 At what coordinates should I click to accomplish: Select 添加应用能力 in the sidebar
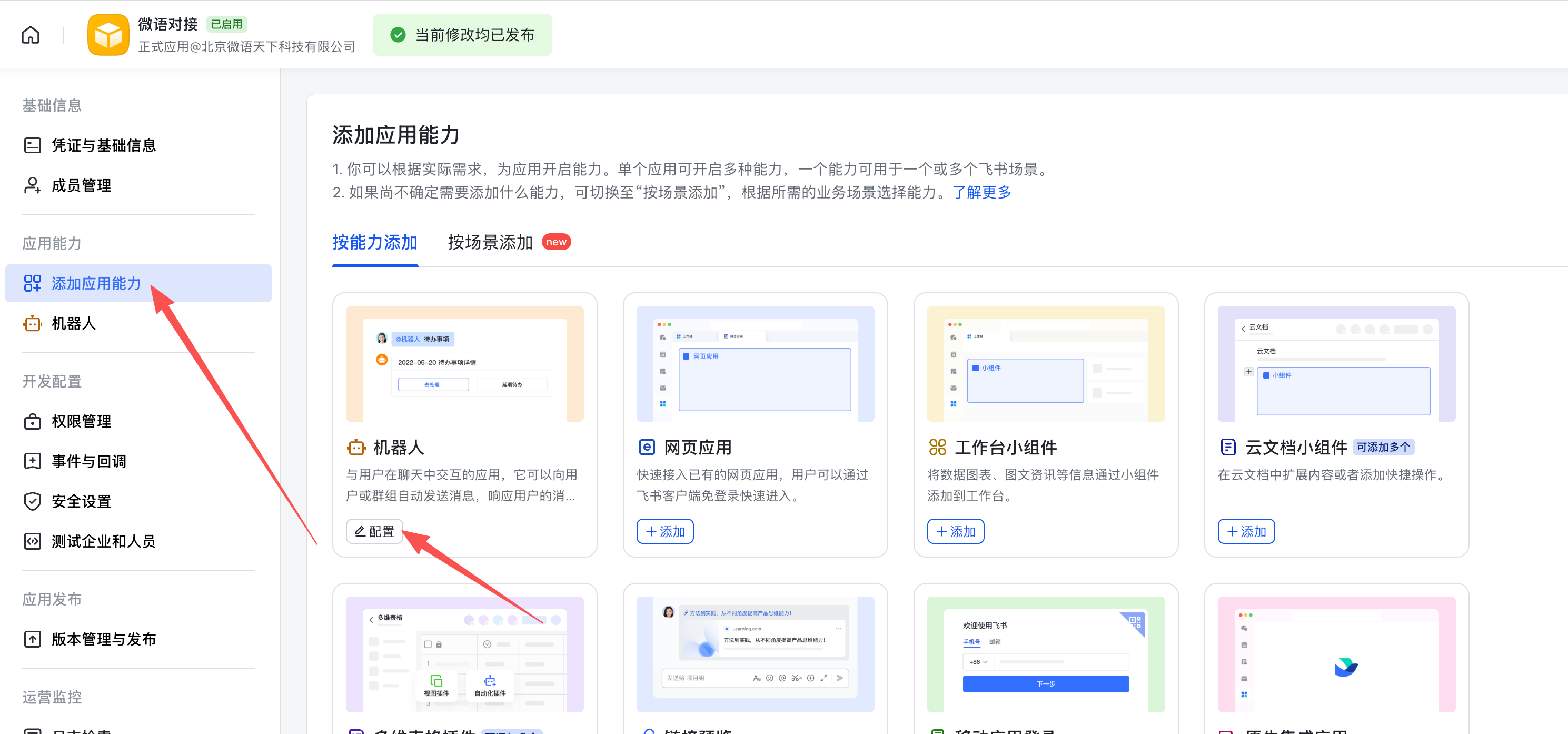pyautogui.click(x=96, y=284)
